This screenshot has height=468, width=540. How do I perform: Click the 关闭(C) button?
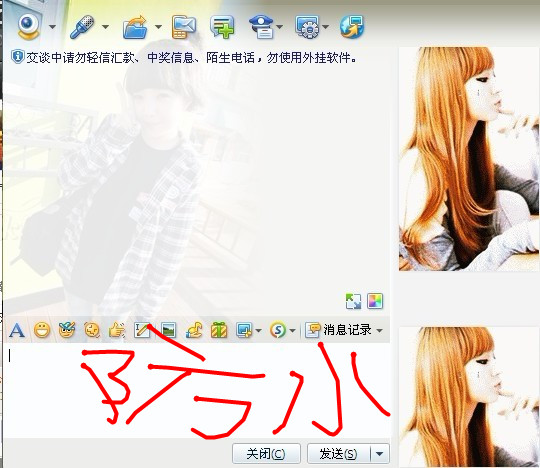[266, 454]
